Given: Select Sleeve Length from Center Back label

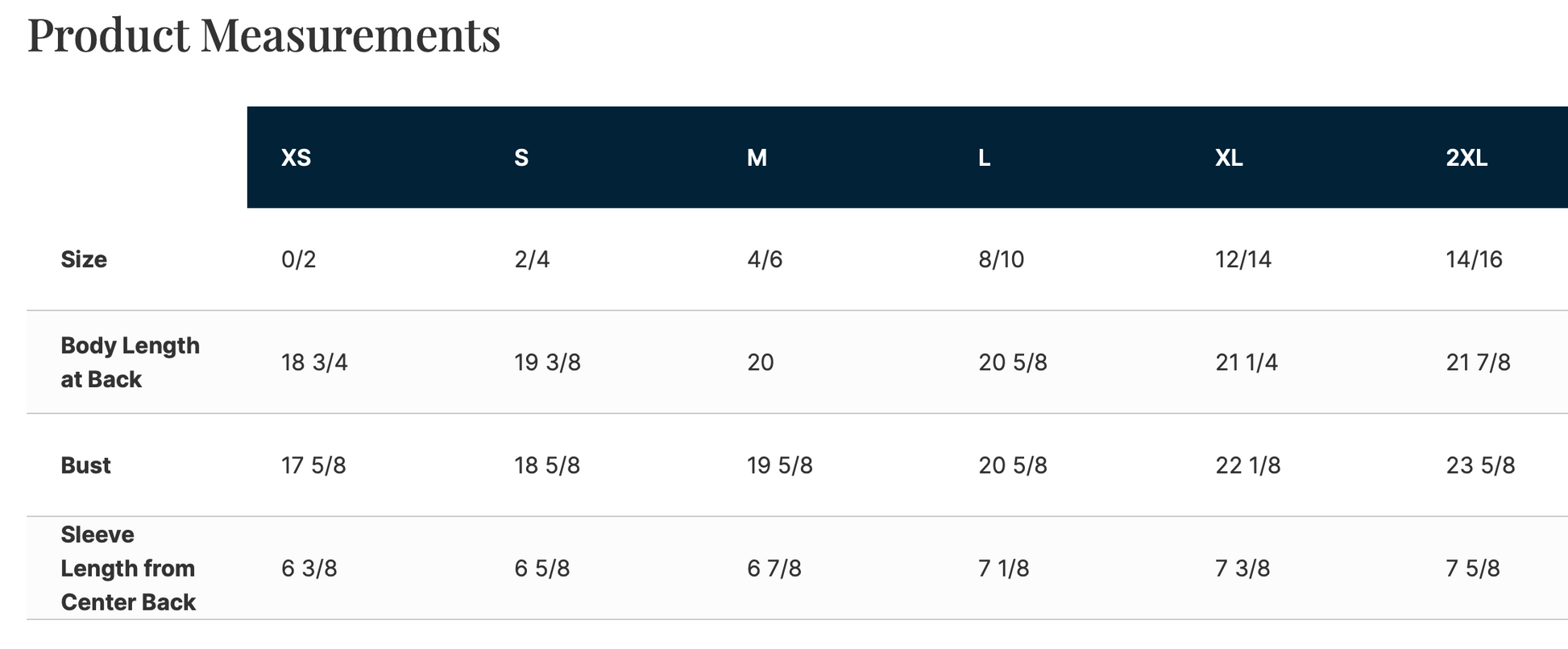Looking at the screenshot, I should point(128,568).
